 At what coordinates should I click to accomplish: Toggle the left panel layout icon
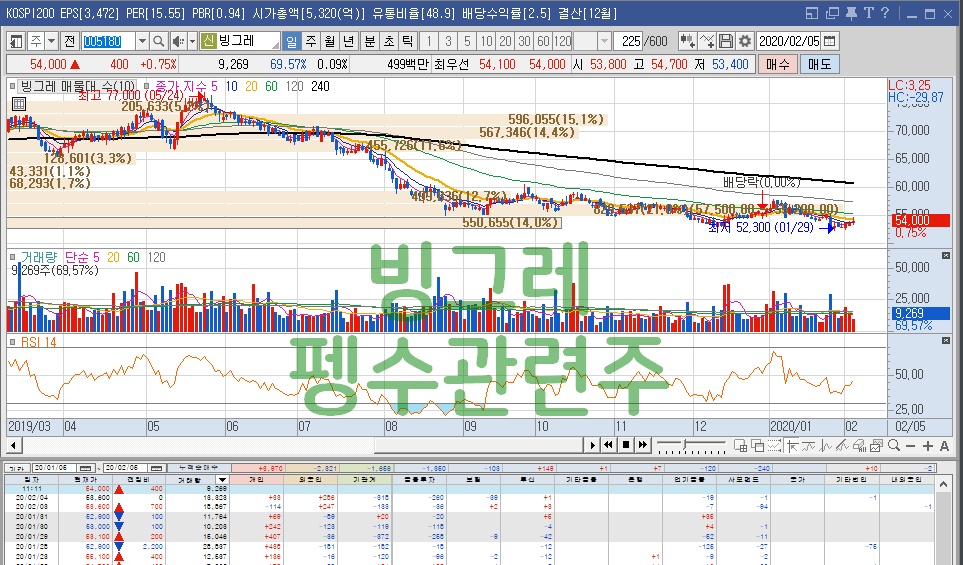tap(17, 41)
